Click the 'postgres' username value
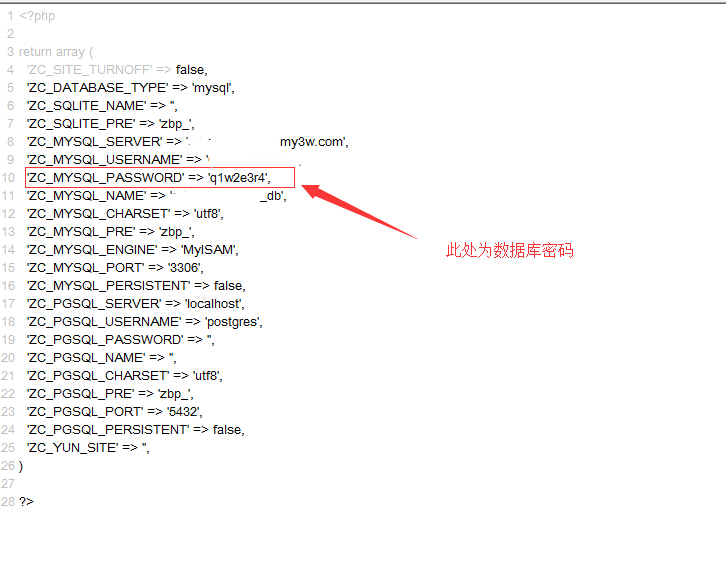The height and width of the screenshot is (574, 726). 233,322
